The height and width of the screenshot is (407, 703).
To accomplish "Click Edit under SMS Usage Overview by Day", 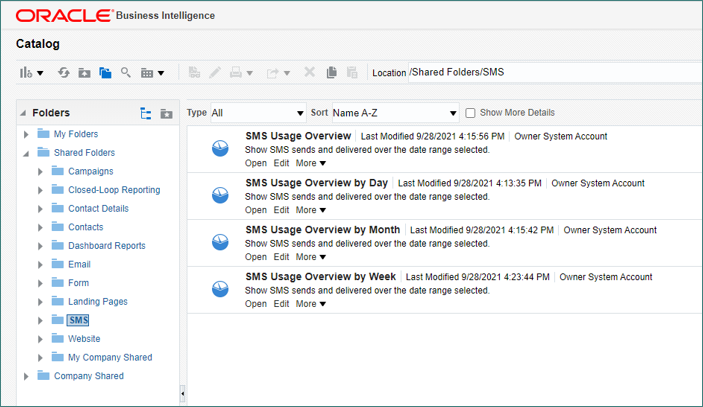I will [281, 210].
